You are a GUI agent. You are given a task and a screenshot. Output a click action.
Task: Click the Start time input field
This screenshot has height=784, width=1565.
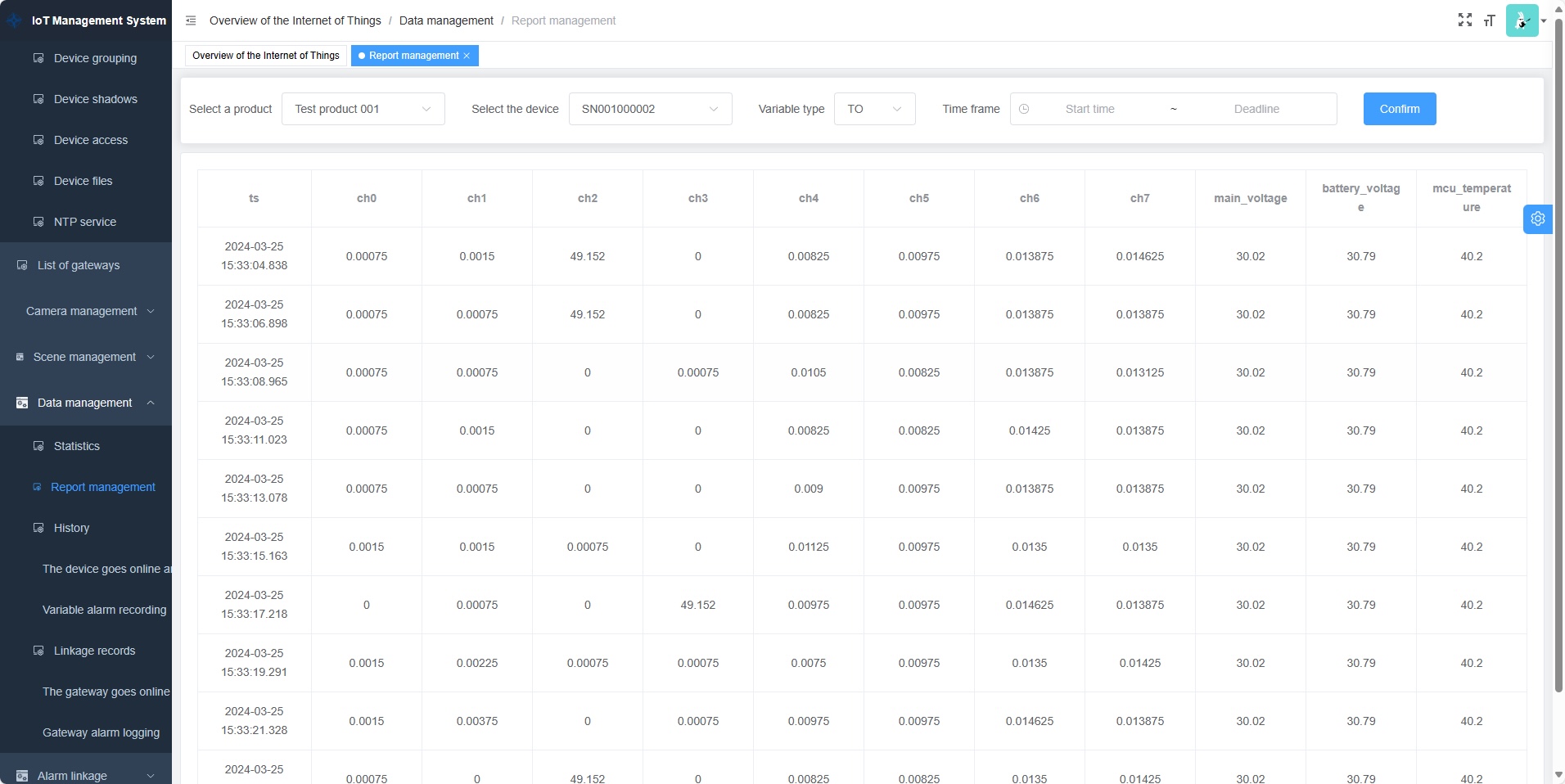[1089, 109]
